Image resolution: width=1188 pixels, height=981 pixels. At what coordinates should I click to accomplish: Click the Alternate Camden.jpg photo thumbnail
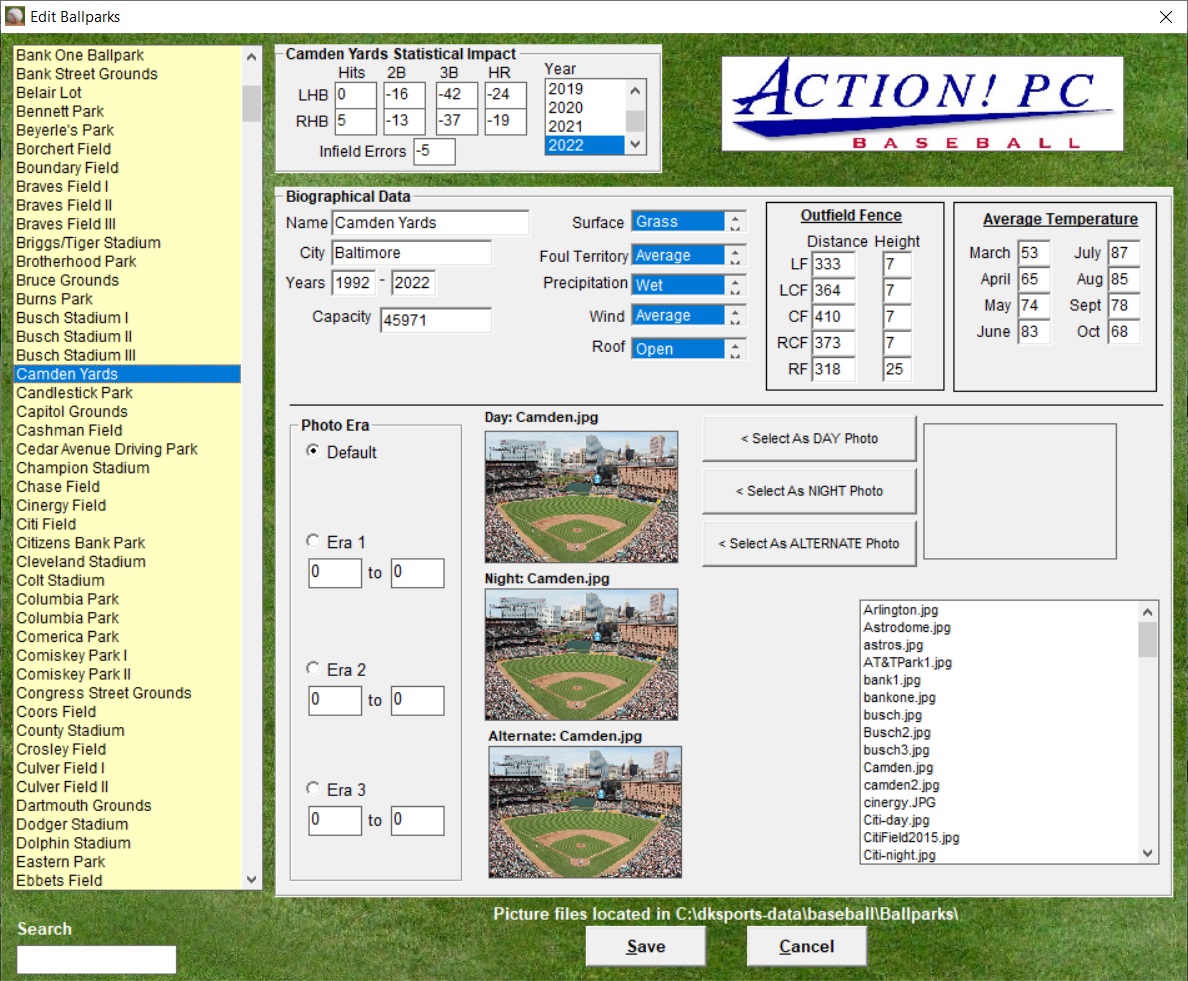(x=585, y=811)
